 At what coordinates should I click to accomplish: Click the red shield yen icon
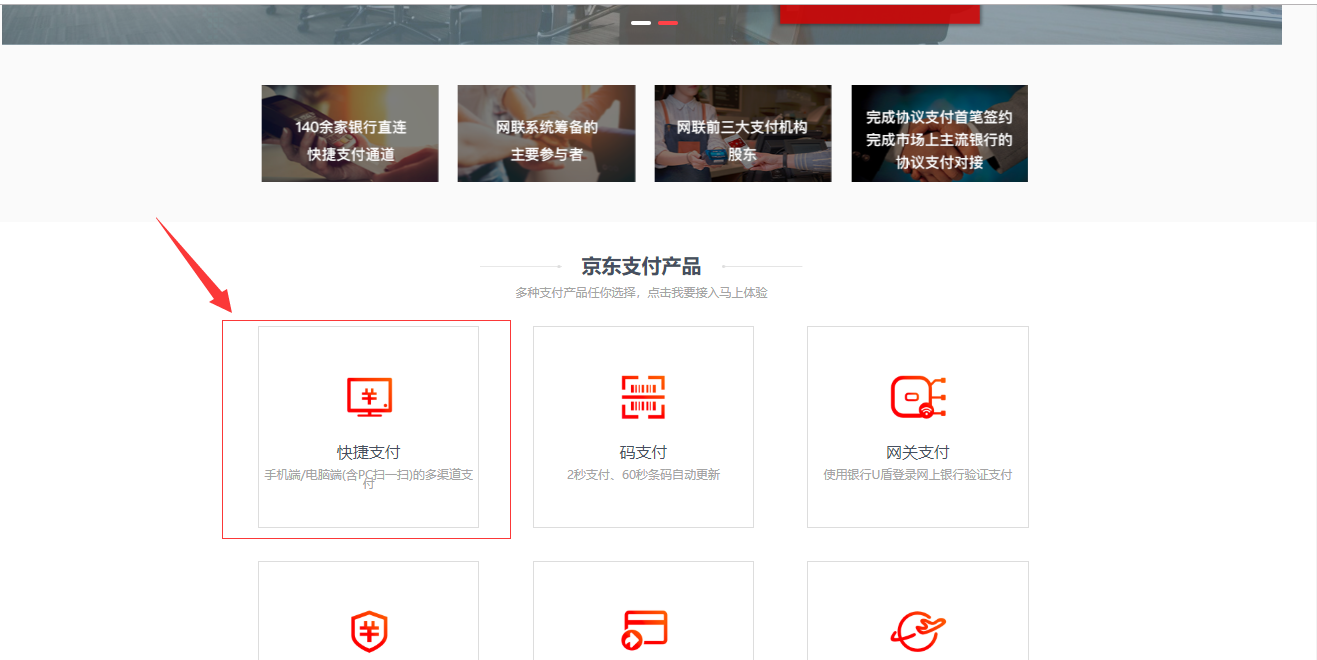pyautogui.click(x=369, y=632)
